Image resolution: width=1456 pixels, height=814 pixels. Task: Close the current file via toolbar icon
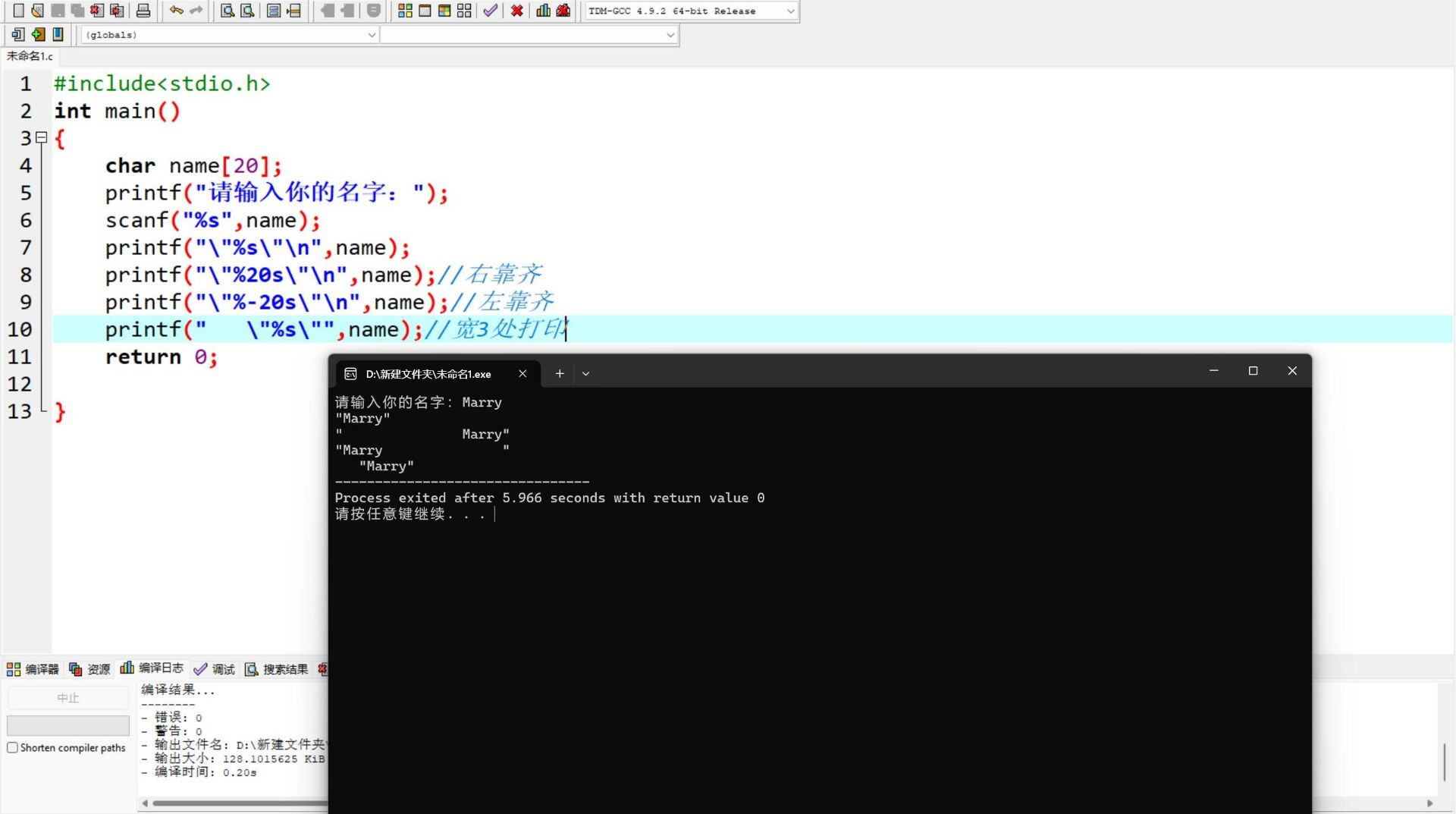click(97, 11)
